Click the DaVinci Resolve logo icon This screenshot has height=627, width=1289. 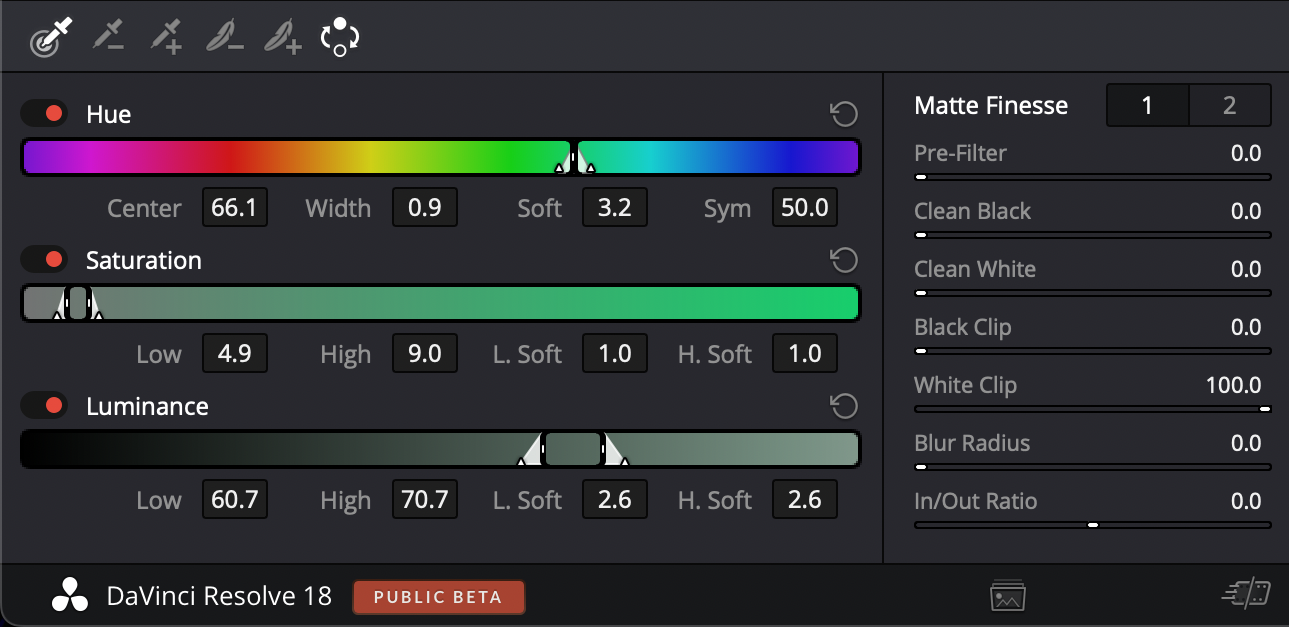pos(70,597)
